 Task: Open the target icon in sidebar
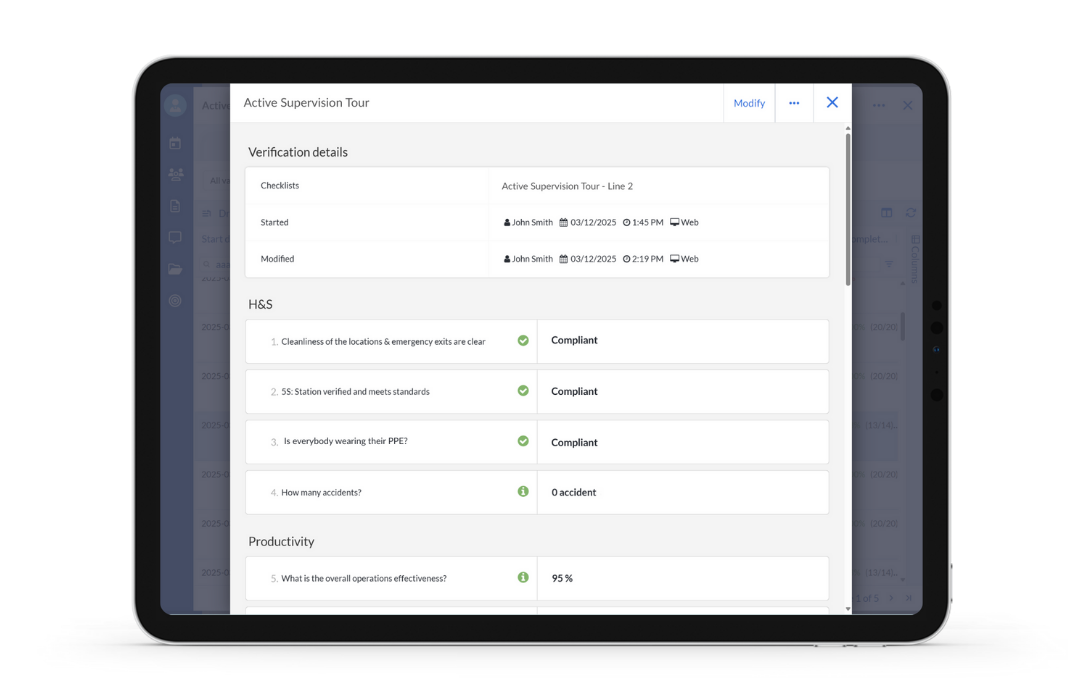coord(175,300)
